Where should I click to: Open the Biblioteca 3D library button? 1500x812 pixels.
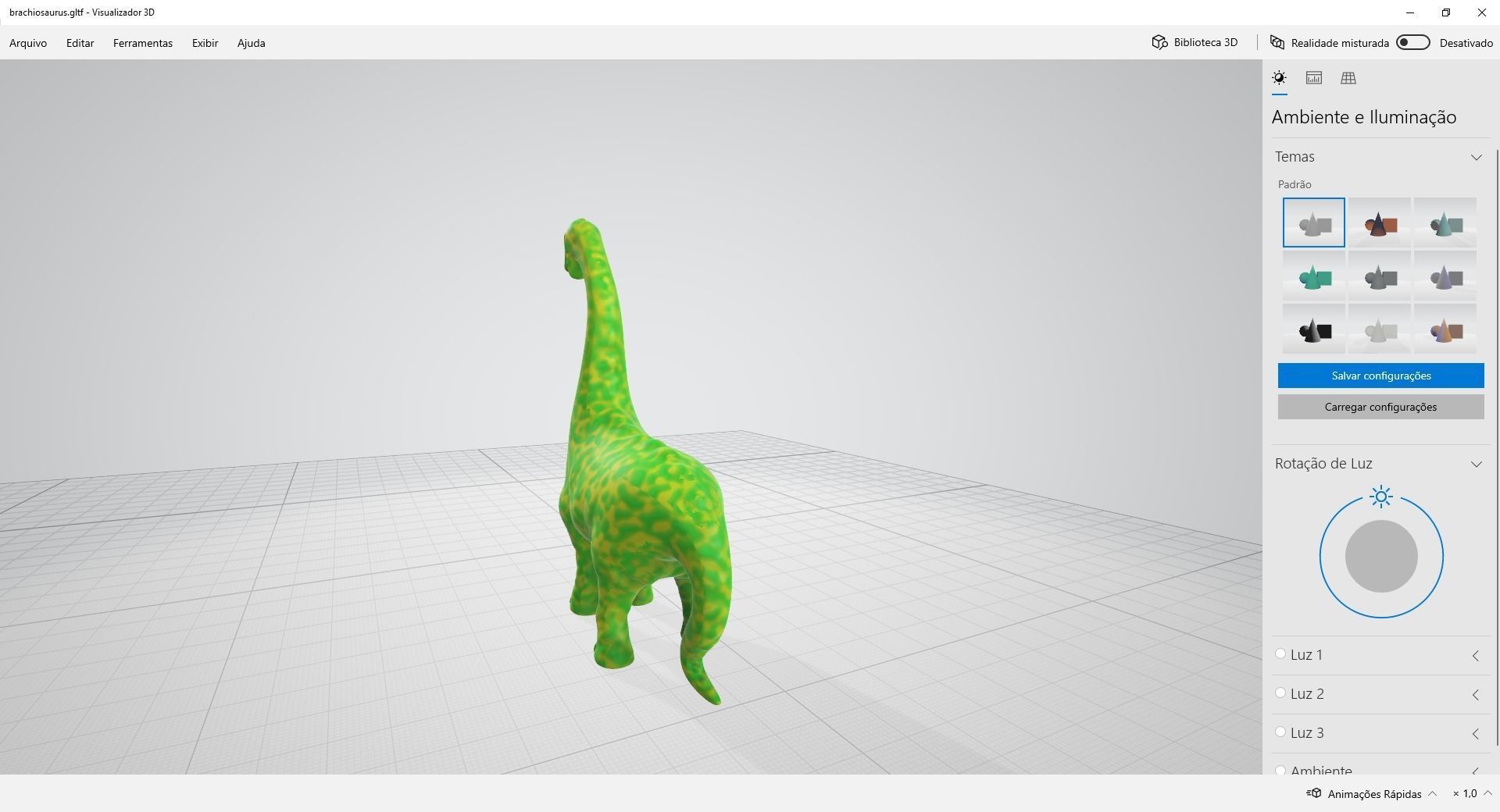[x=1195, y=42]
